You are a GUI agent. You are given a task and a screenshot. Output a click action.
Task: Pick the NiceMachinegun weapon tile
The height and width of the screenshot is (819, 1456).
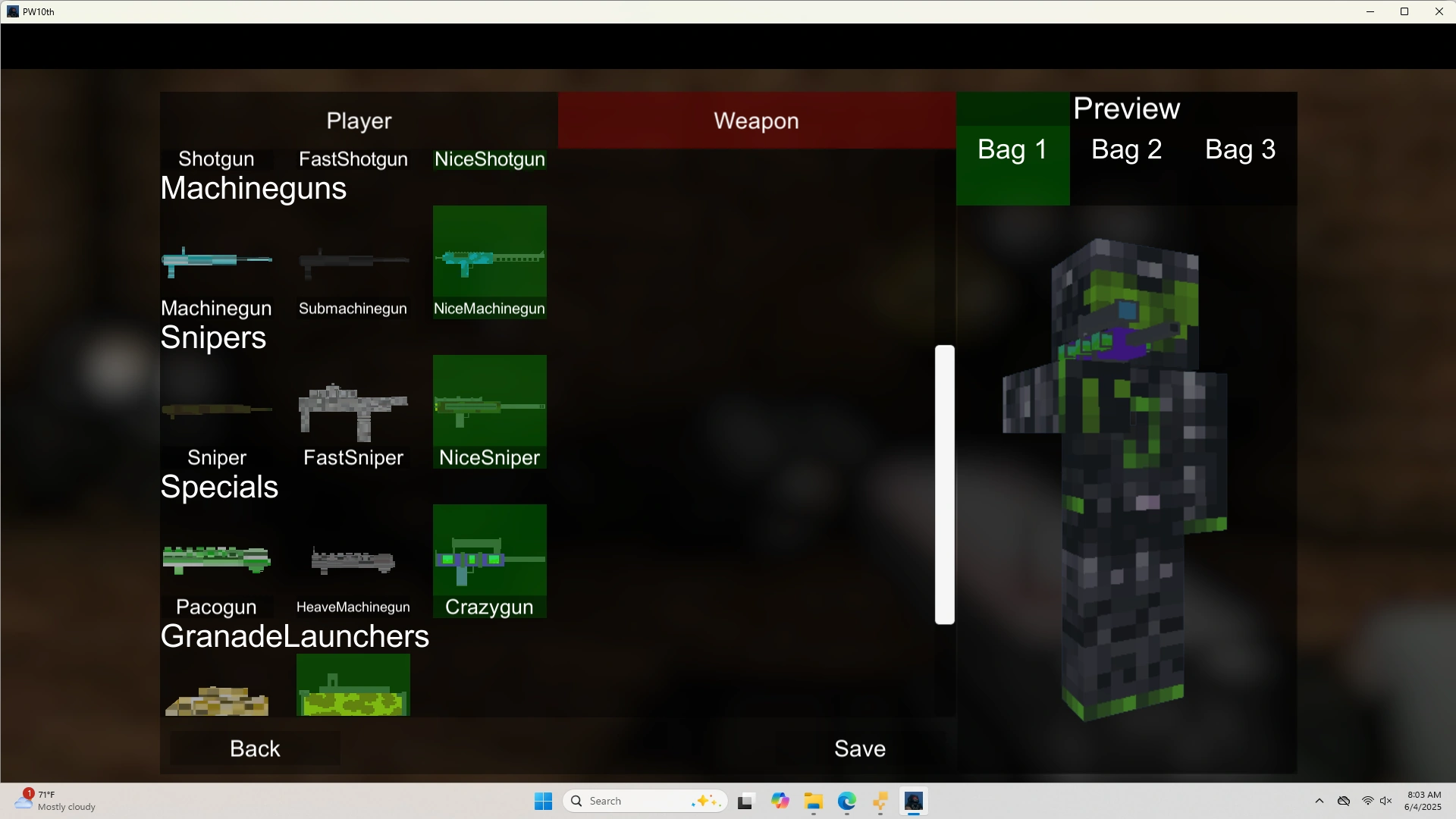(489, 260)
